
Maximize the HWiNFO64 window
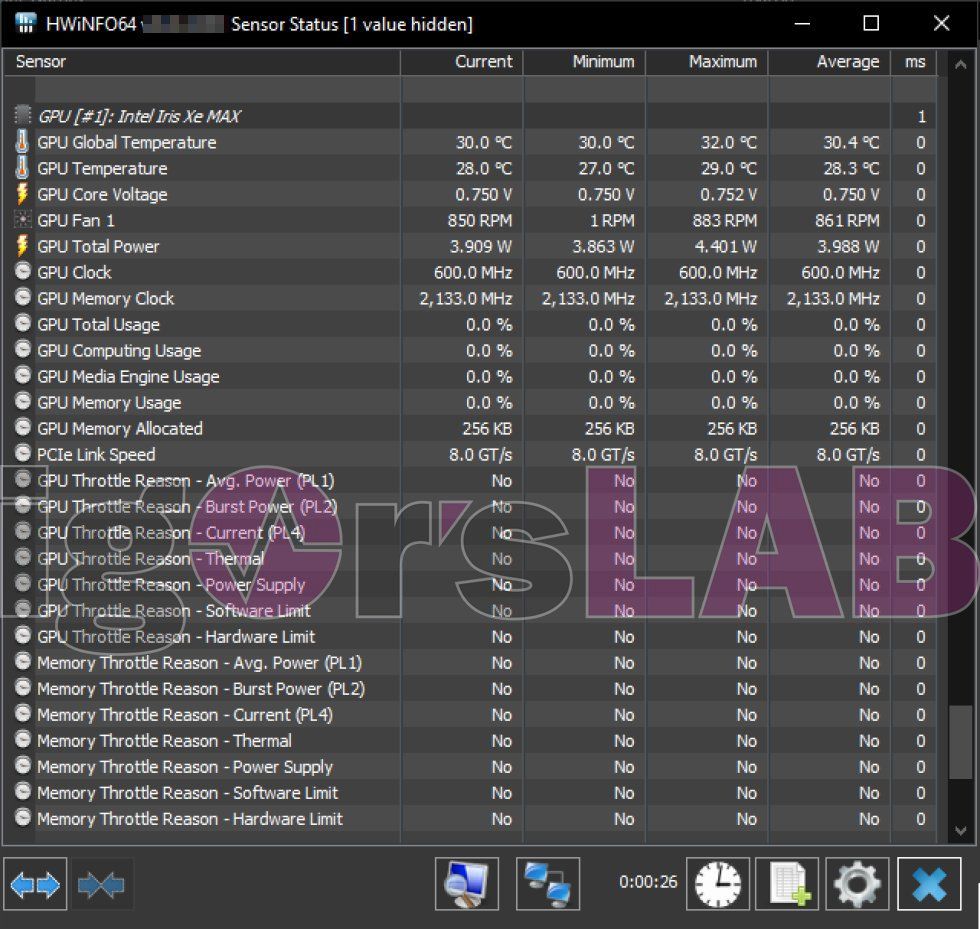[x=871, y=24]
